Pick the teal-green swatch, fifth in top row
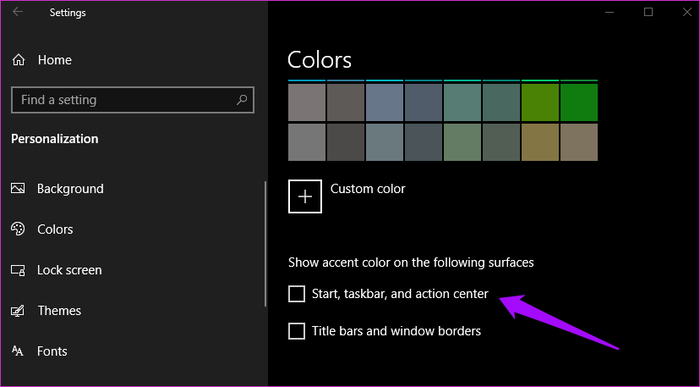This screenshot has height=387, width=700. pos(462,102)
